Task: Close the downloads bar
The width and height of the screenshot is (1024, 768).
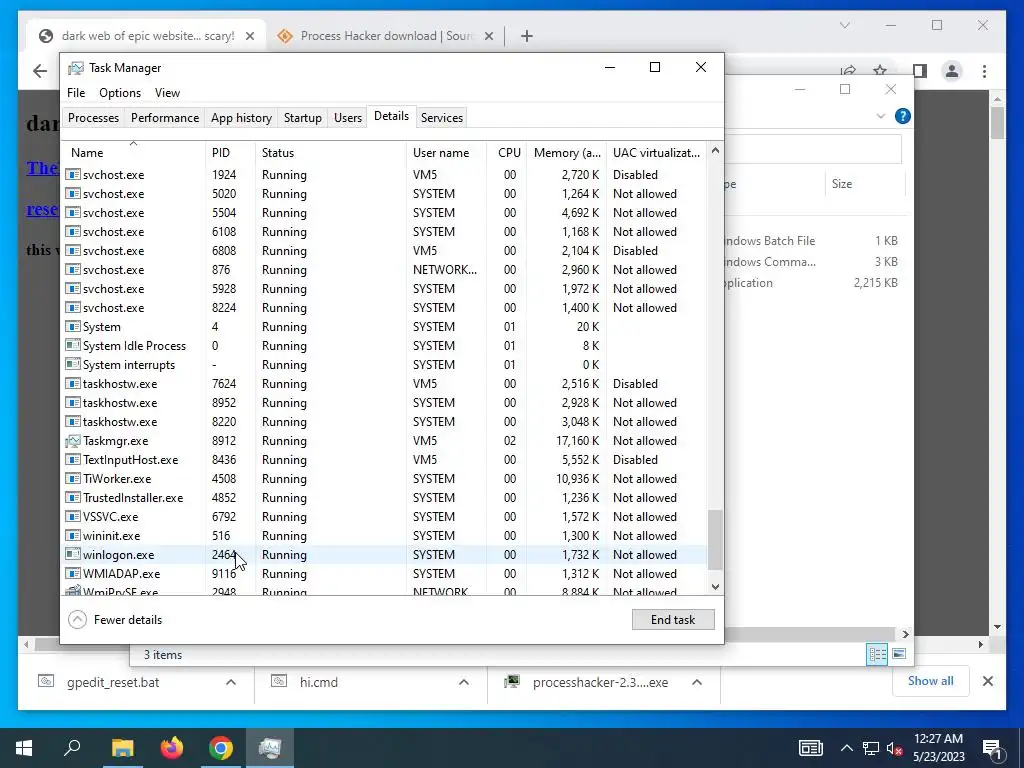Action: 987,681
